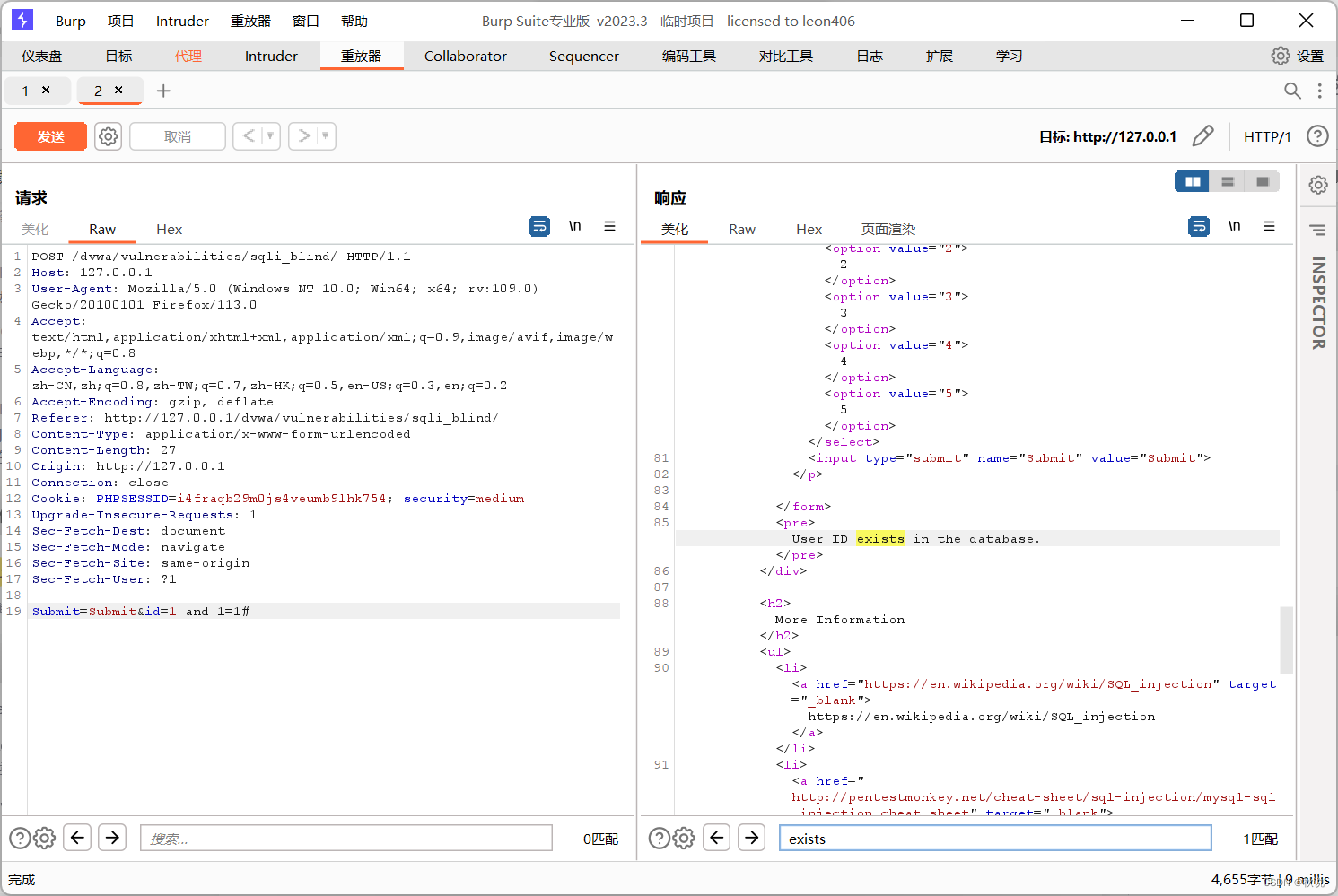
Task: Select Repeater tab 1
Action: [25, 91]
